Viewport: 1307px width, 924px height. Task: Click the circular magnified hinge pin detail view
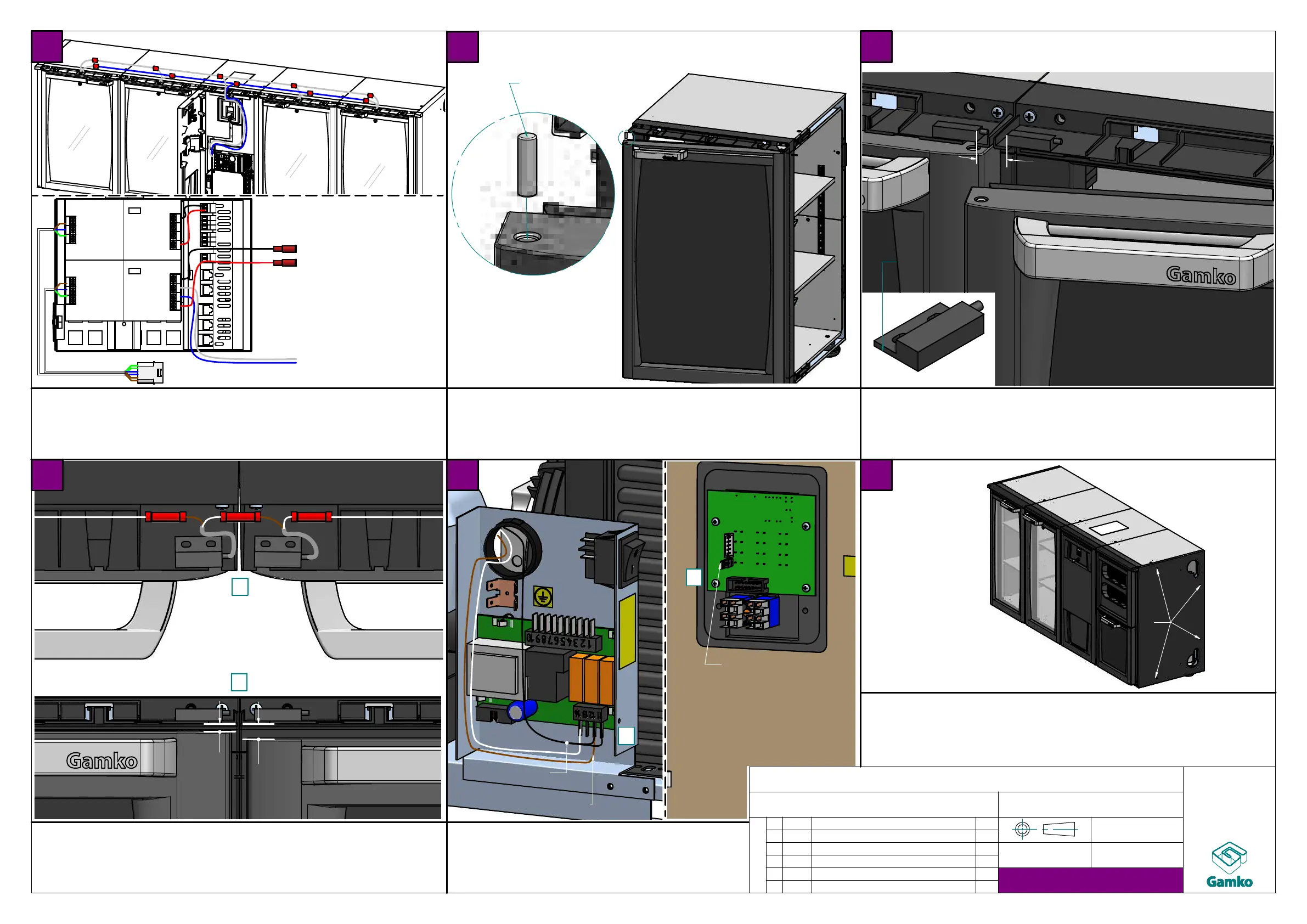pos(533,194)
